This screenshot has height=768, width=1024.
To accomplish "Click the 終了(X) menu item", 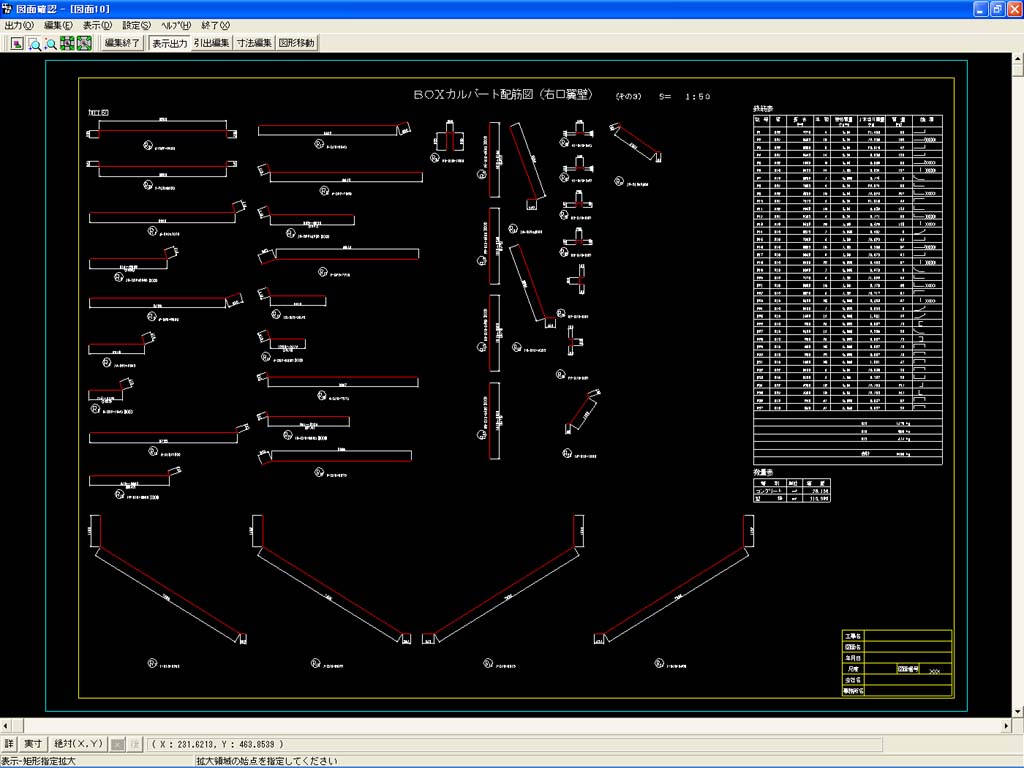I will point(216,25).
